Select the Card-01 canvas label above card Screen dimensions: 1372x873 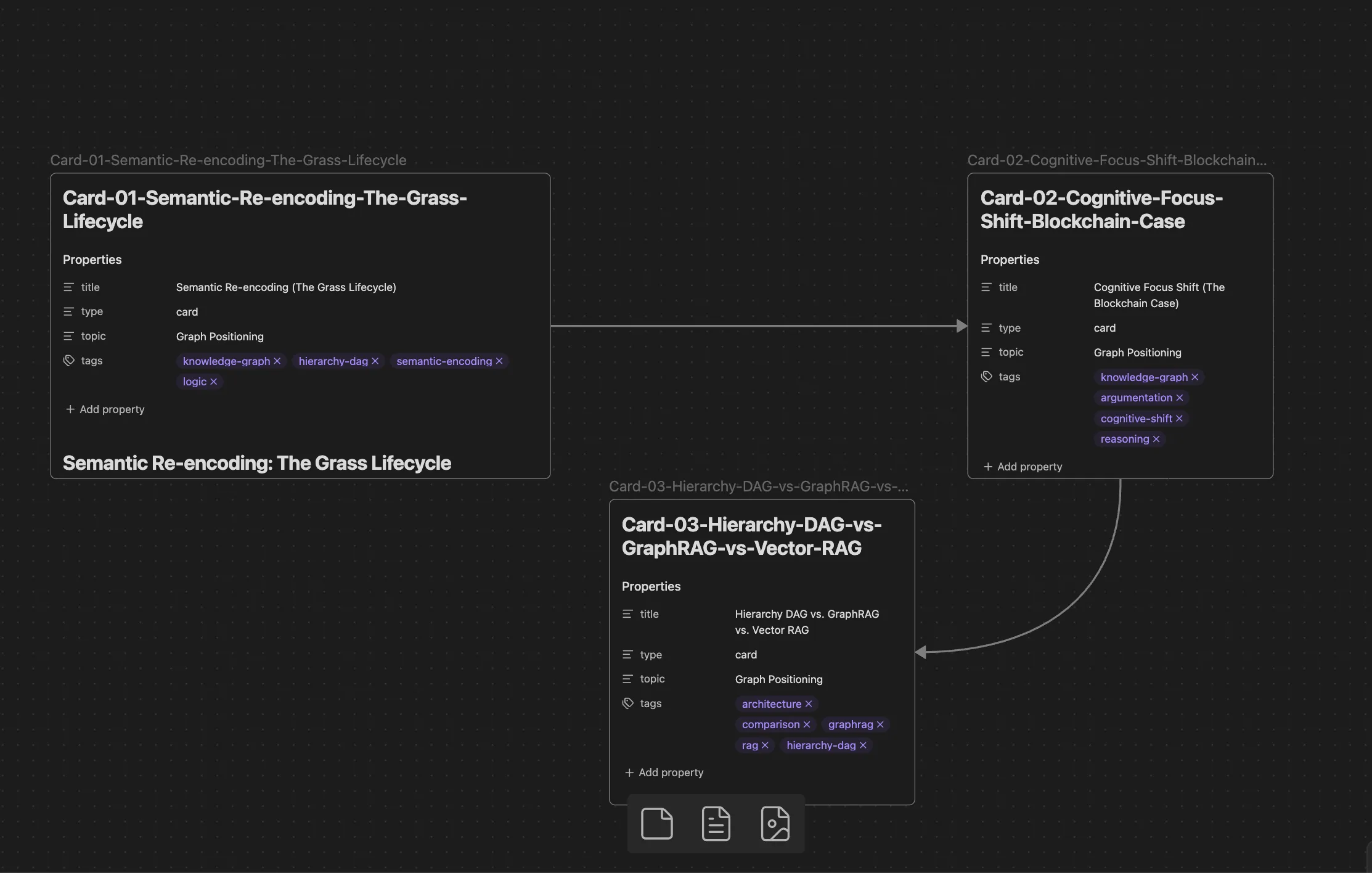click(228, 160)
